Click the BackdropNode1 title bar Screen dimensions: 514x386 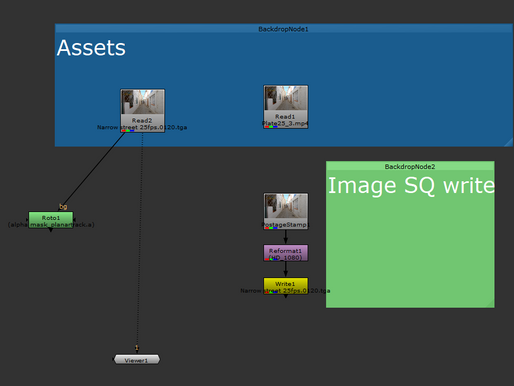[x=284, y=29]
